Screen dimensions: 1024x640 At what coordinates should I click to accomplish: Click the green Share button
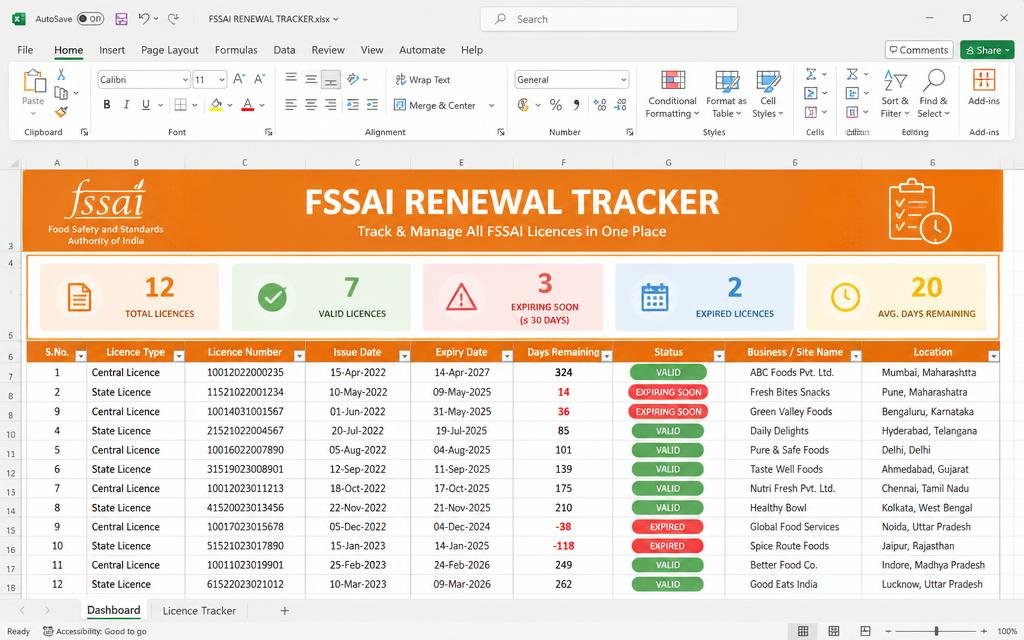pyautogui.click(x=987, y=50)
